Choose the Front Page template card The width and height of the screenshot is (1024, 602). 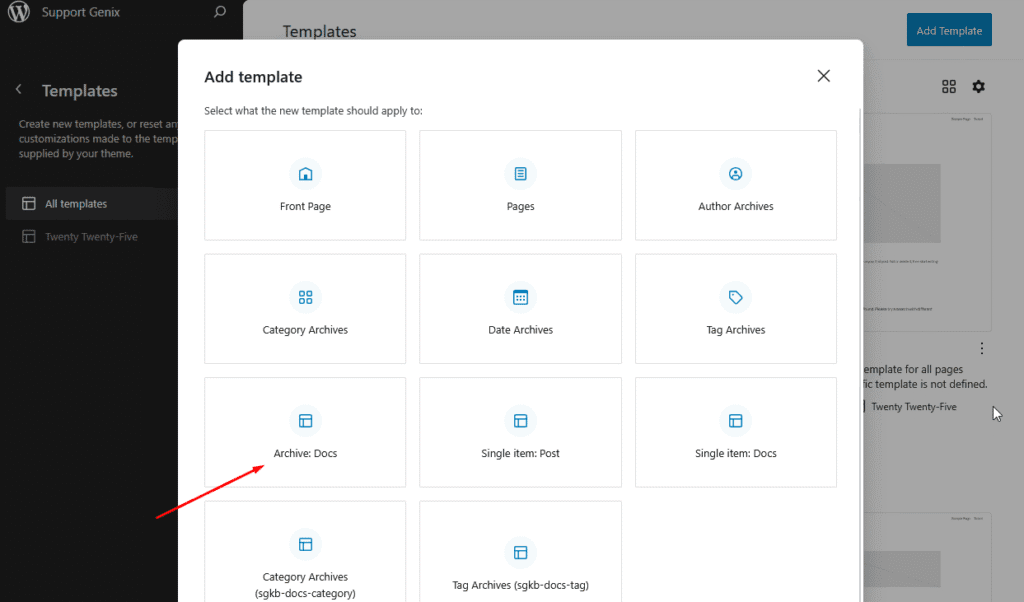[x=305, y=185]
